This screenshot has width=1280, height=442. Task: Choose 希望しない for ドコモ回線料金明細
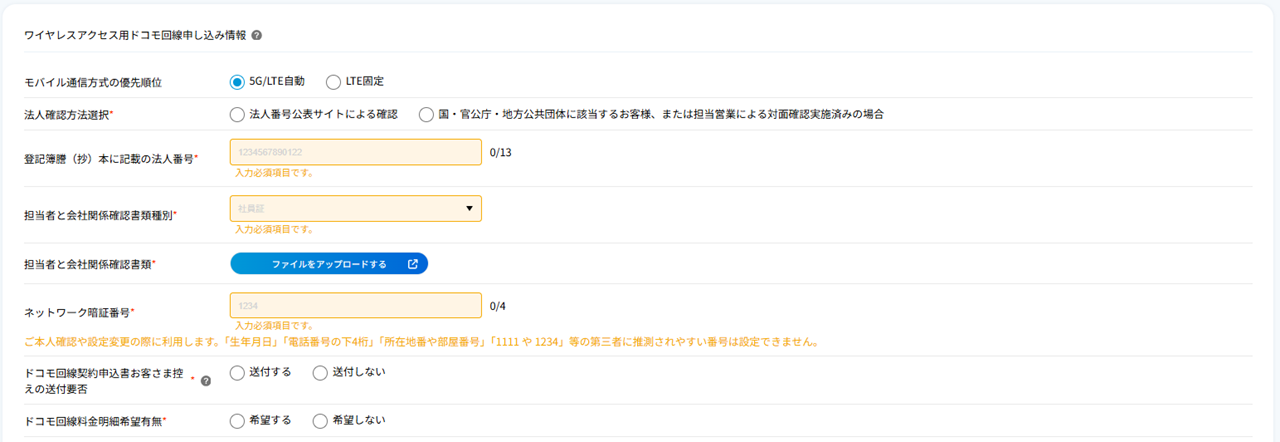(x=320, y=421)
